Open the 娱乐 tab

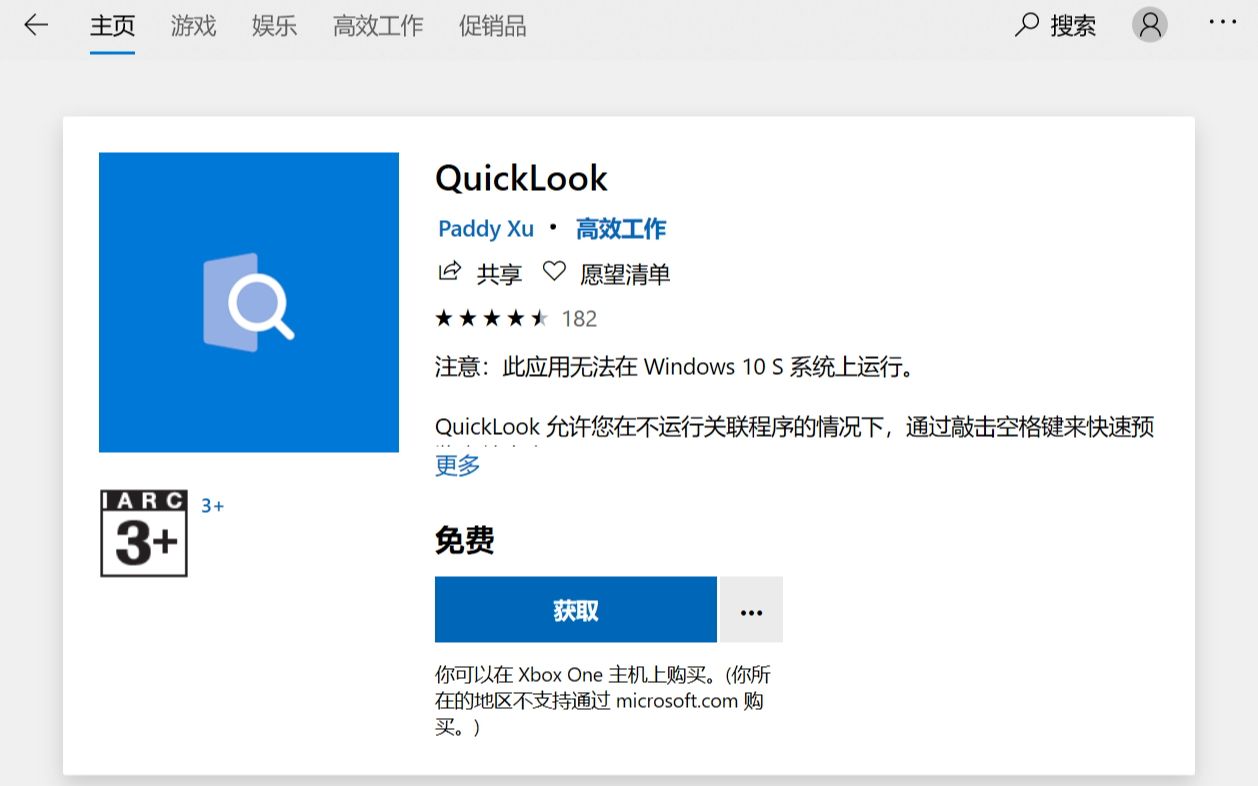[273, 26]
